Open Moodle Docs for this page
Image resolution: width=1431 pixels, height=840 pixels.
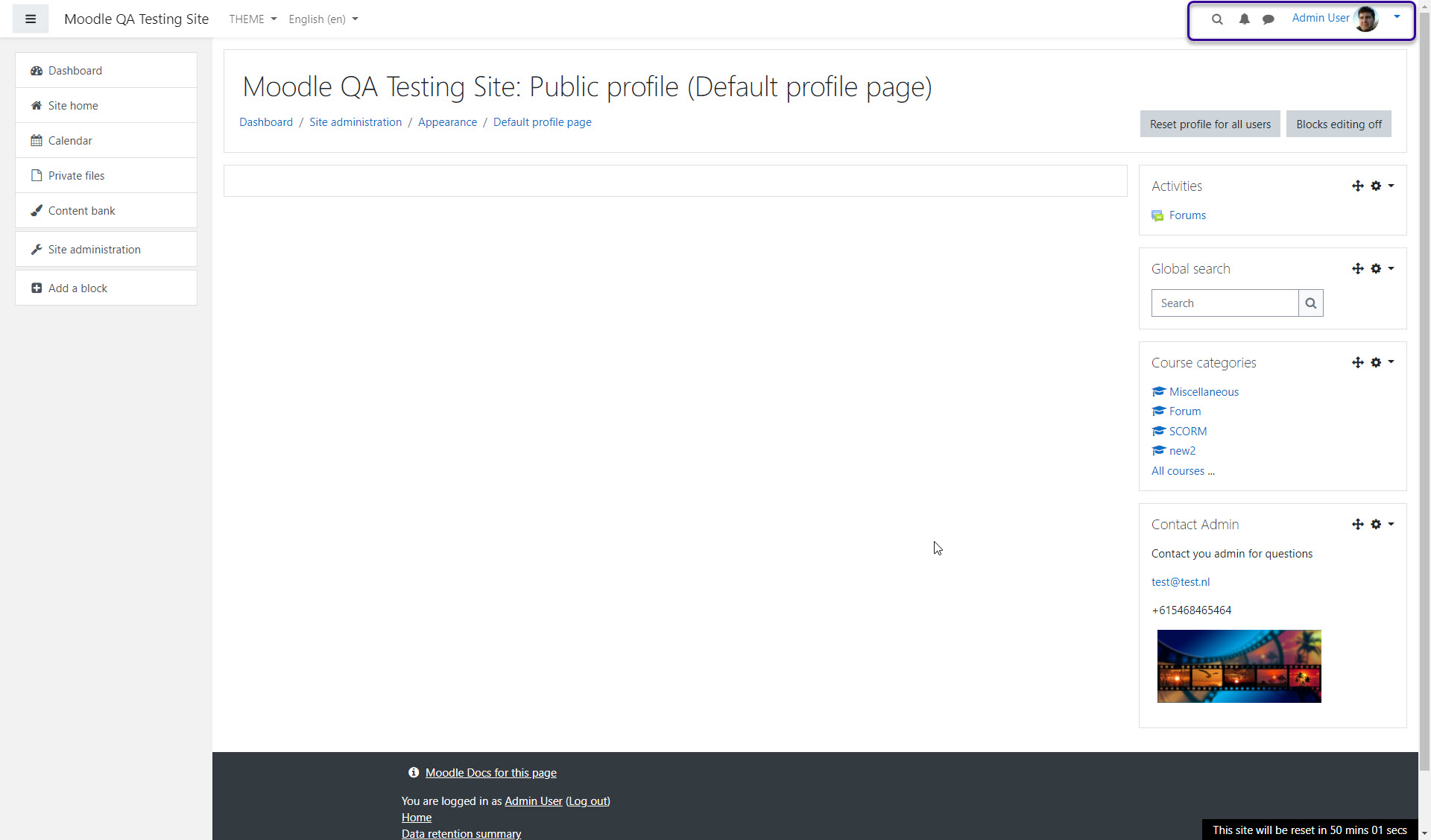coord(491,773)
